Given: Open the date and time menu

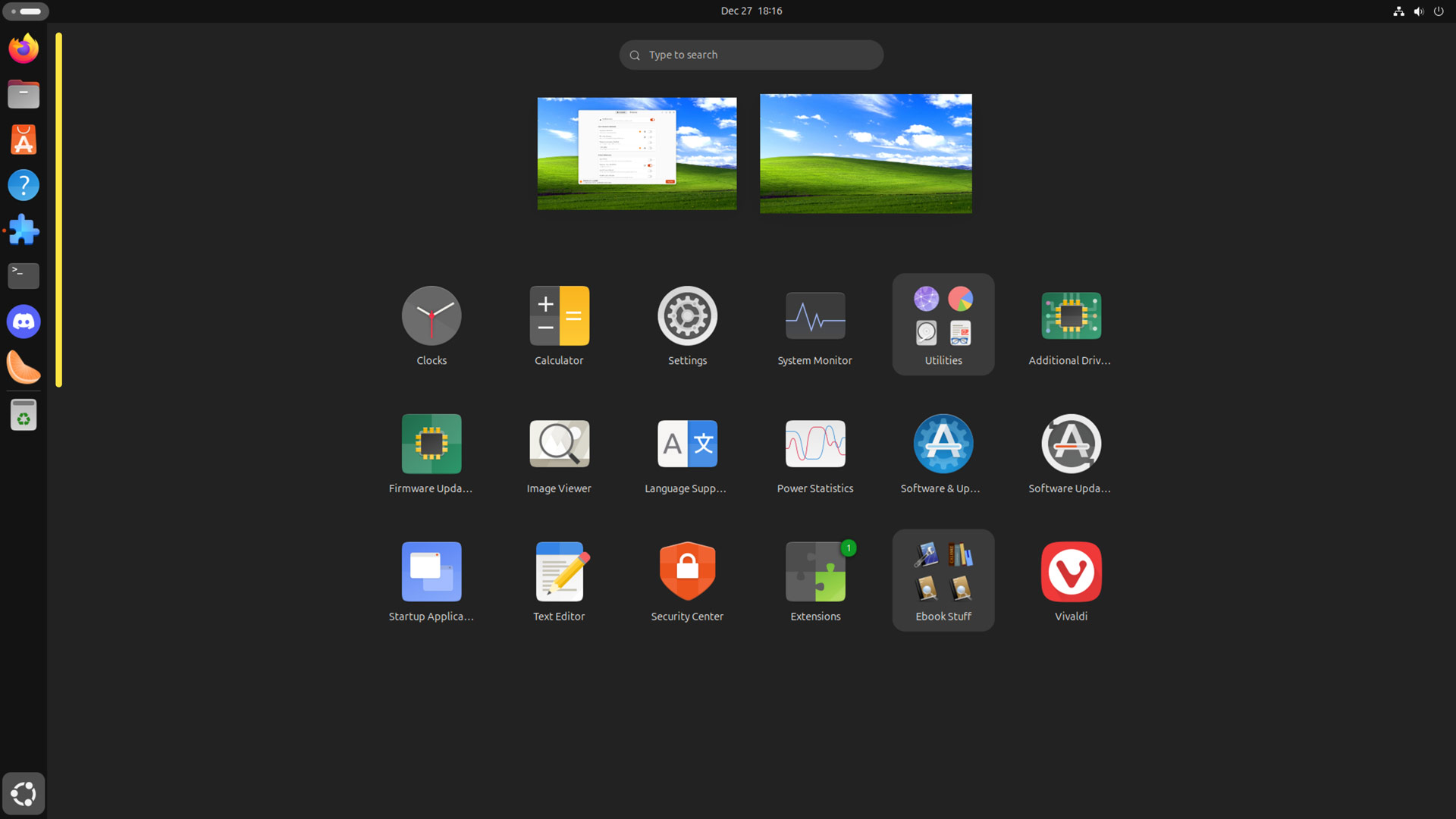Looking at the screenshot, I should coord(752,11).
